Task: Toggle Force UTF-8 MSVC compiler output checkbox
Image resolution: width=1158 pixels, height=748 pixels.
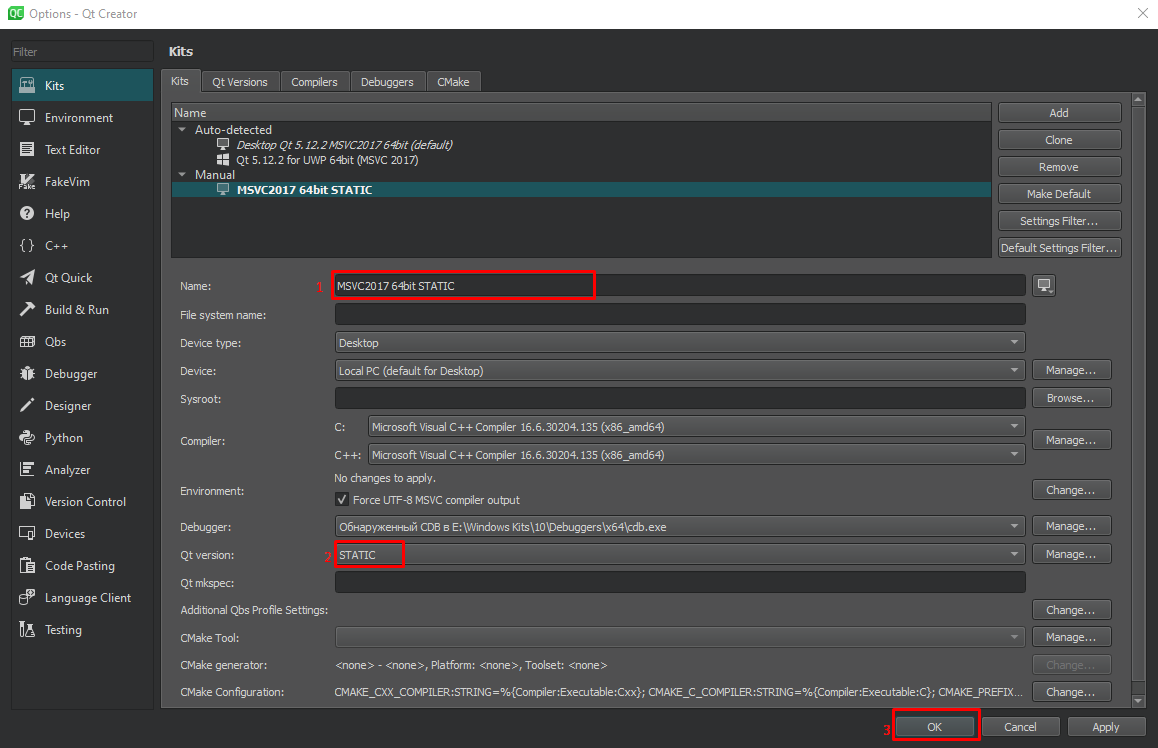Action: click(342, 500)
